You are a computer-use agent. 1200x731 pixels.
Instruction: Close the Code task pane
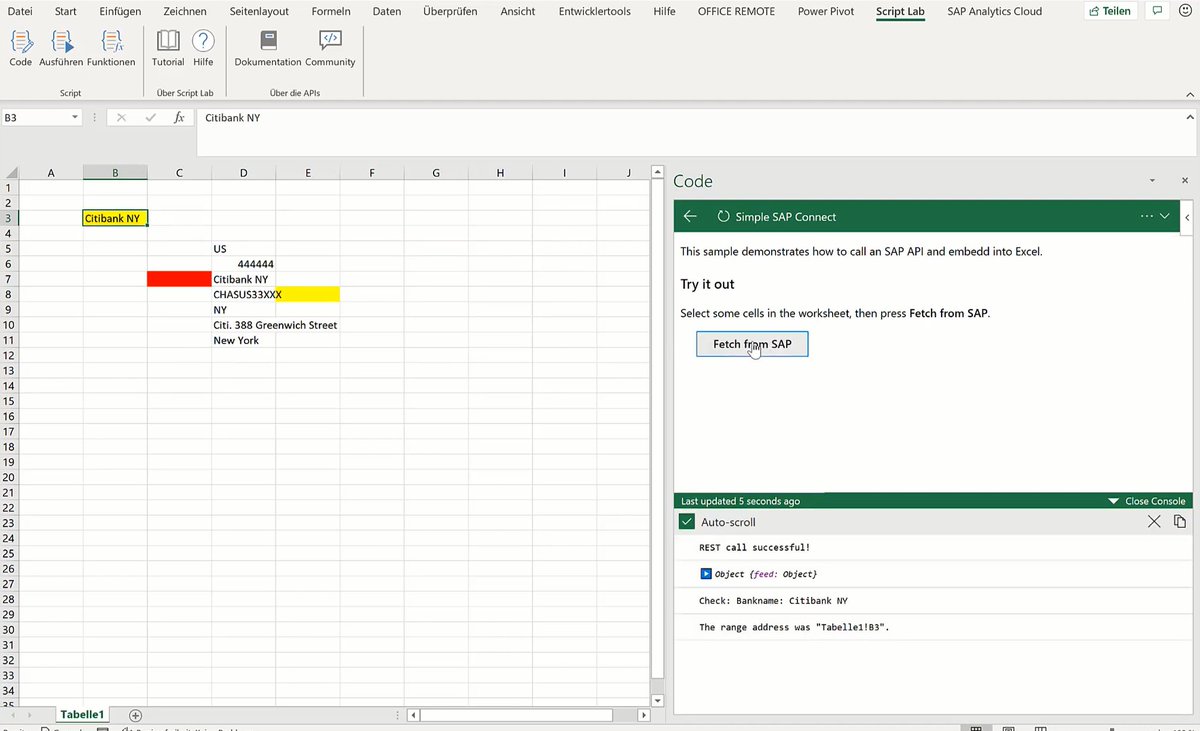(x=1185, y=181)
